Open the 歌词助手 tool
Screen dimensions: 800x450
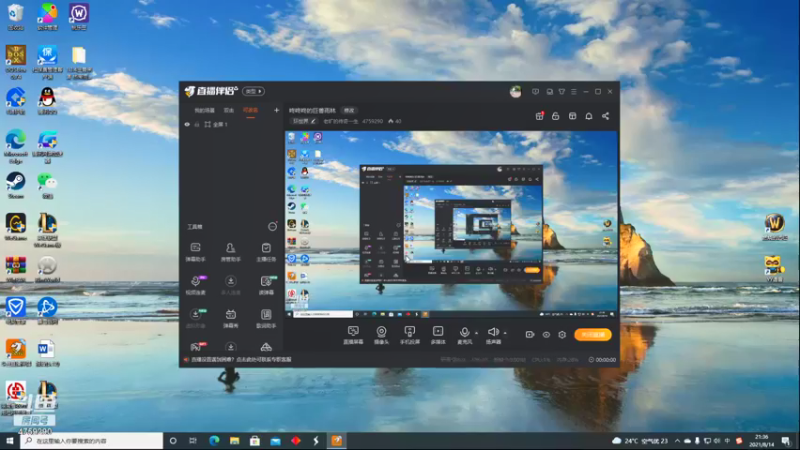pos(266,318)
